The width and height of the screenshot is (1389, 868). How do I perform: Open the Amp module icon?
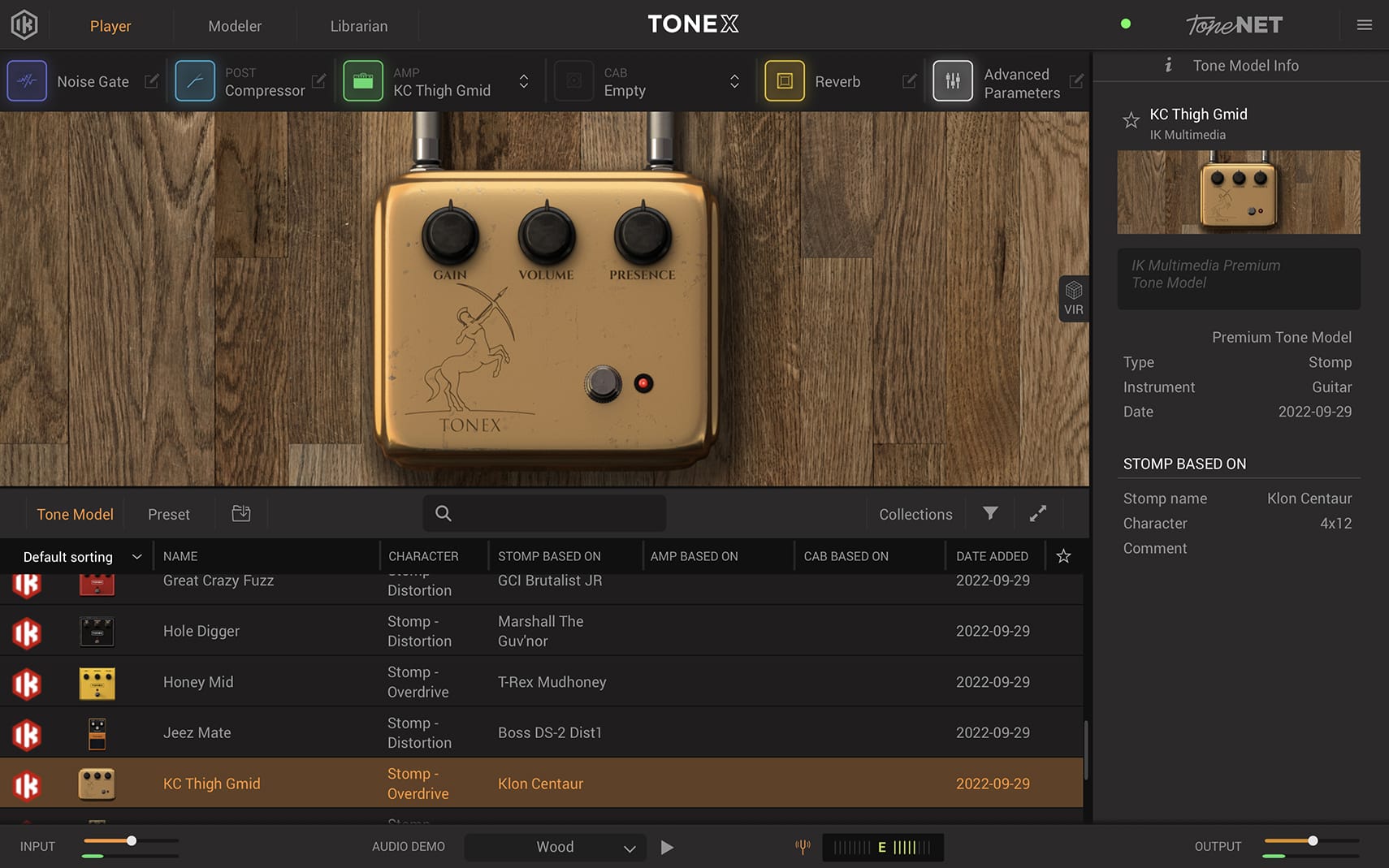click(x=363, y=80)
